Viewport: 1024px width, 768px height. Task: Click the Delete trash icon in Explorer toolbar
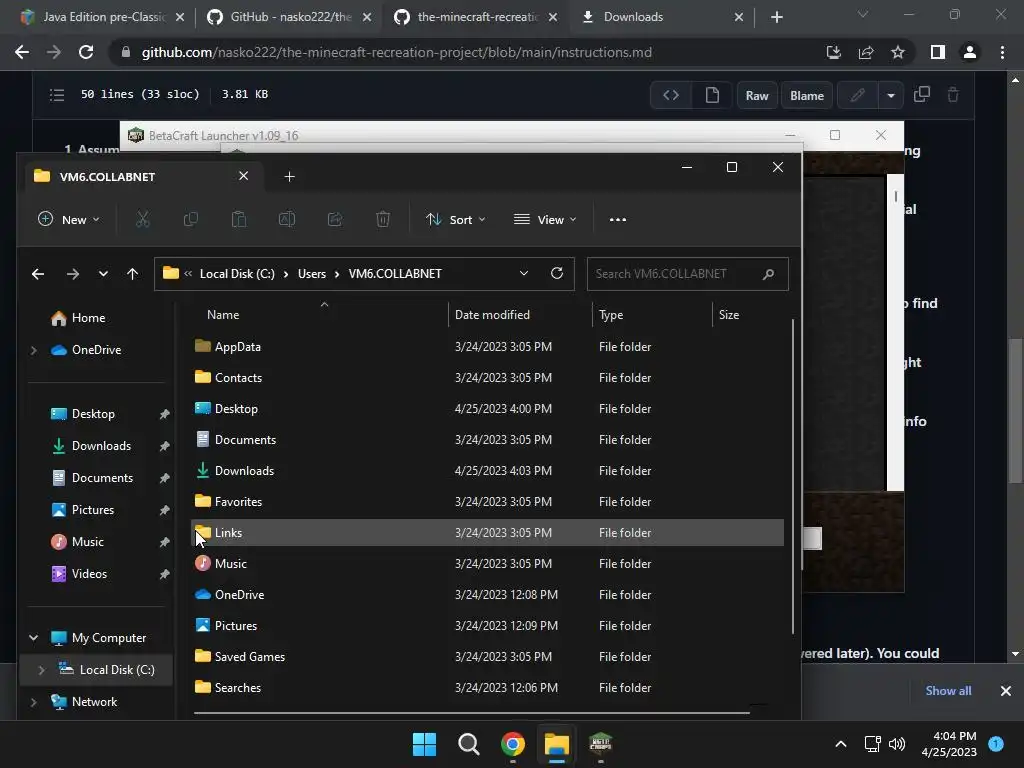pyautogui.click(x=383, y=219)
